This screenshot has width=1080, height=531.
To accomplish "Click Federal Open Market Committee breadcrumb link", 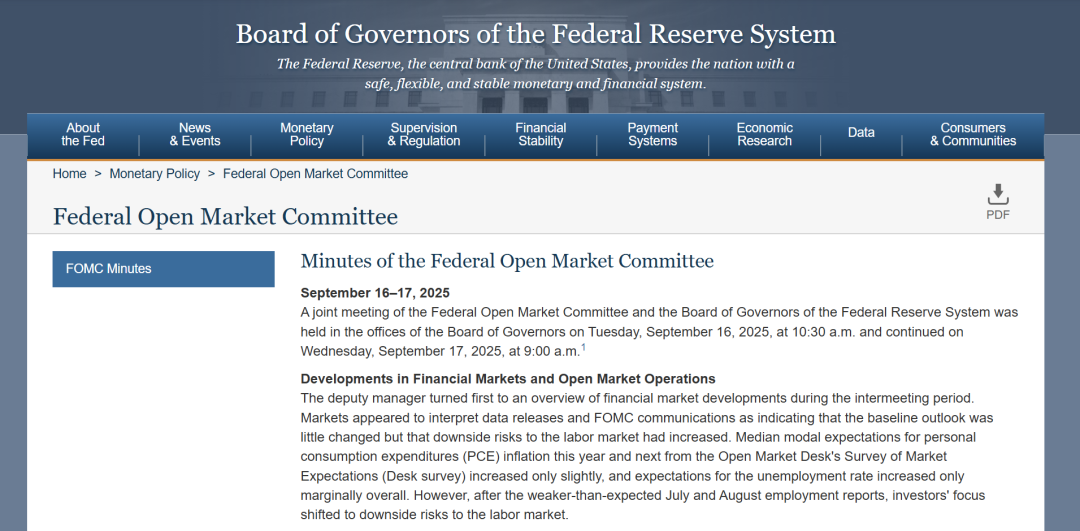I will point(315,174).
